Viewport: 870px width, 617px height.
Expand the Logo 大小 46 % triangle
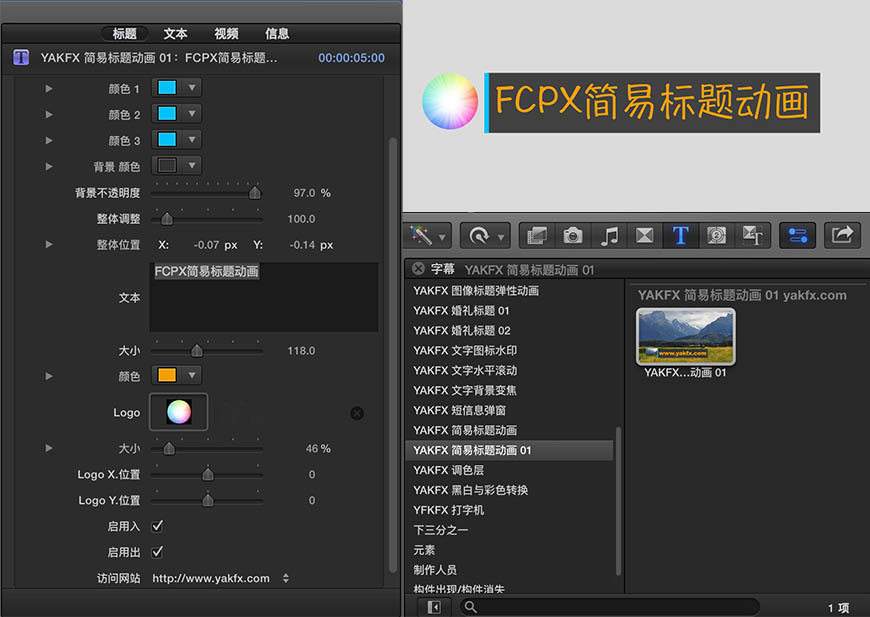pyautogui.click(x=49, y=448)
